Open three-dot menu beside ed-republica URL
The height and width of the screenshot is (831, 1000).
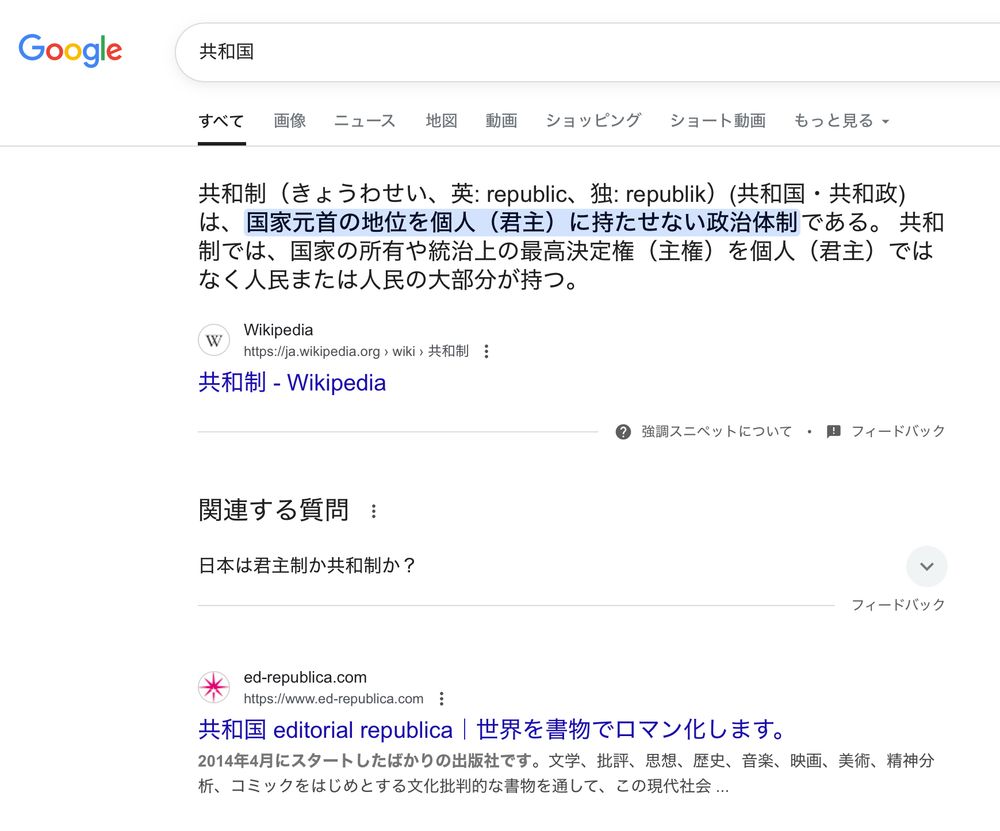[x=441, y=699]
